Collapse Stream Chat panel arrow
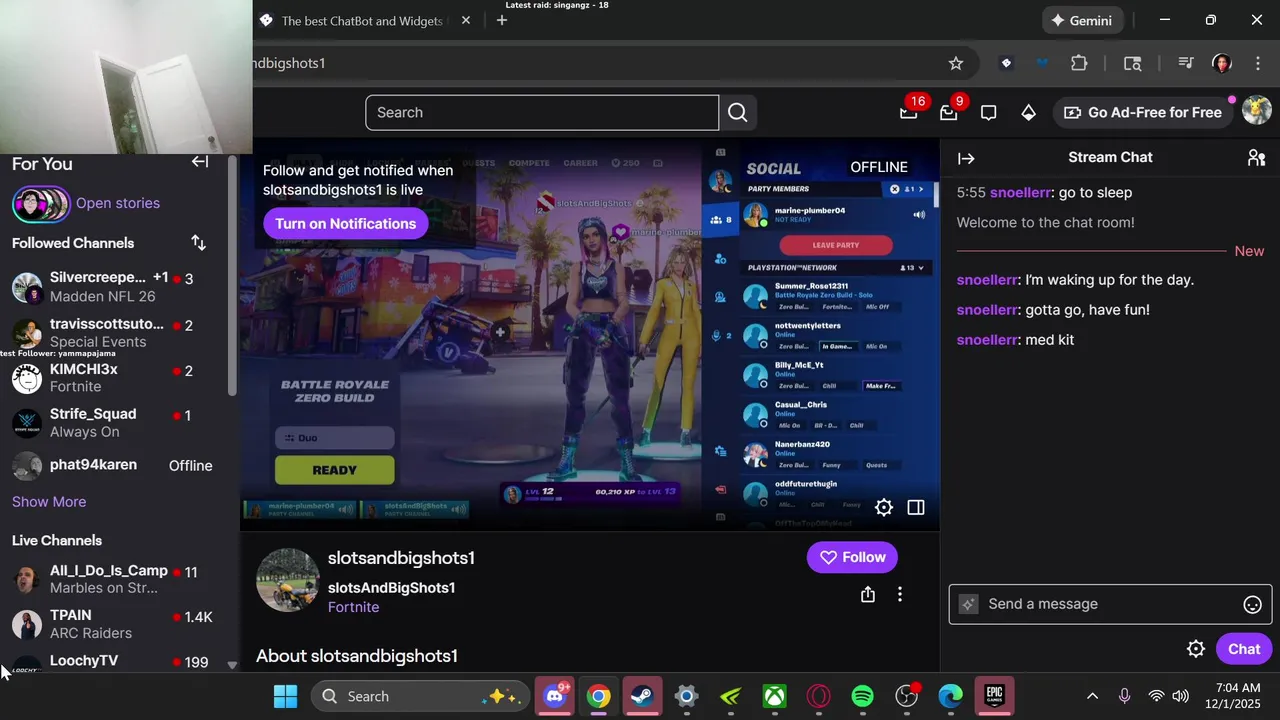1280x720 pixels. tap(966, 158)
